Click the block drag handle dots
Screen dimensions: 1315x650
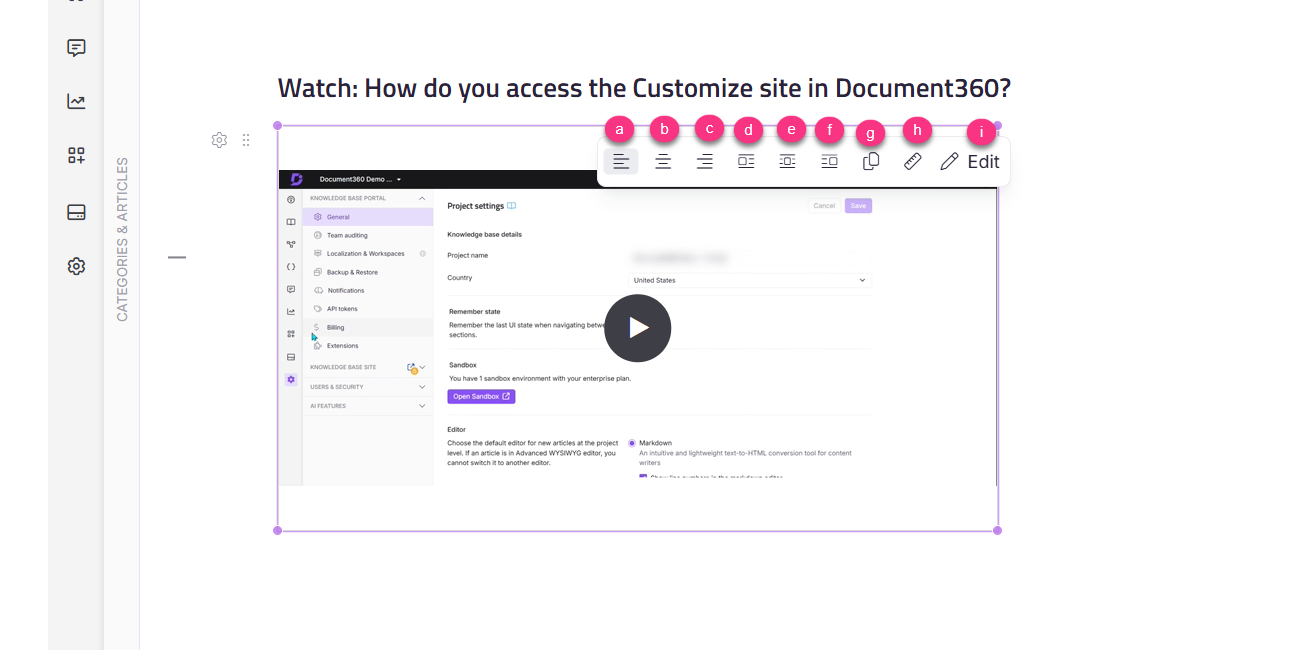246,140
